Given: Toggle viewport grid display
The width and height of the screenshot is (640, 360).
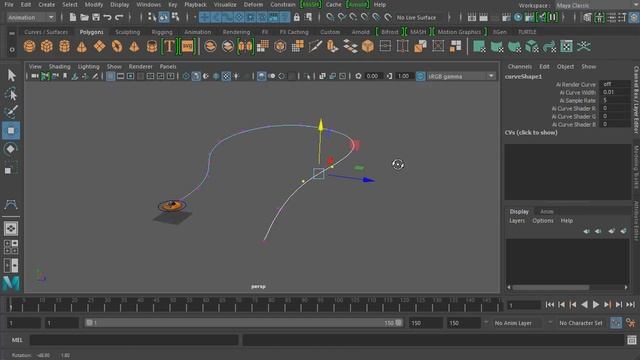Looking at the screenshot, I should click(110, 76).
